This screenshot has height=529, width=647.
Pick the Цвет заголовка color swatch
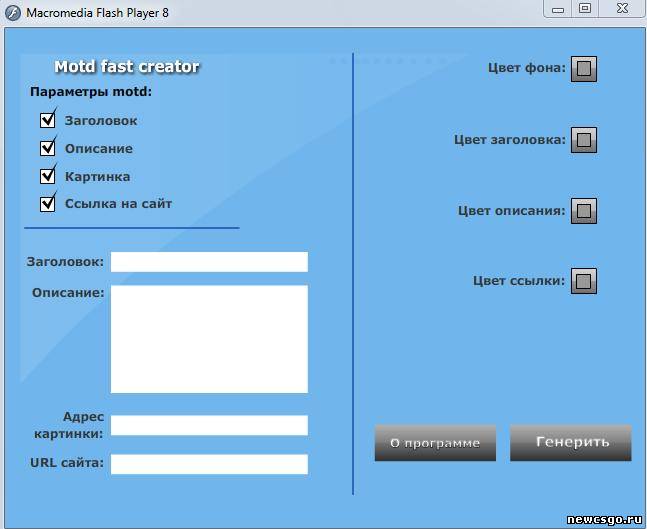[584, 140]
